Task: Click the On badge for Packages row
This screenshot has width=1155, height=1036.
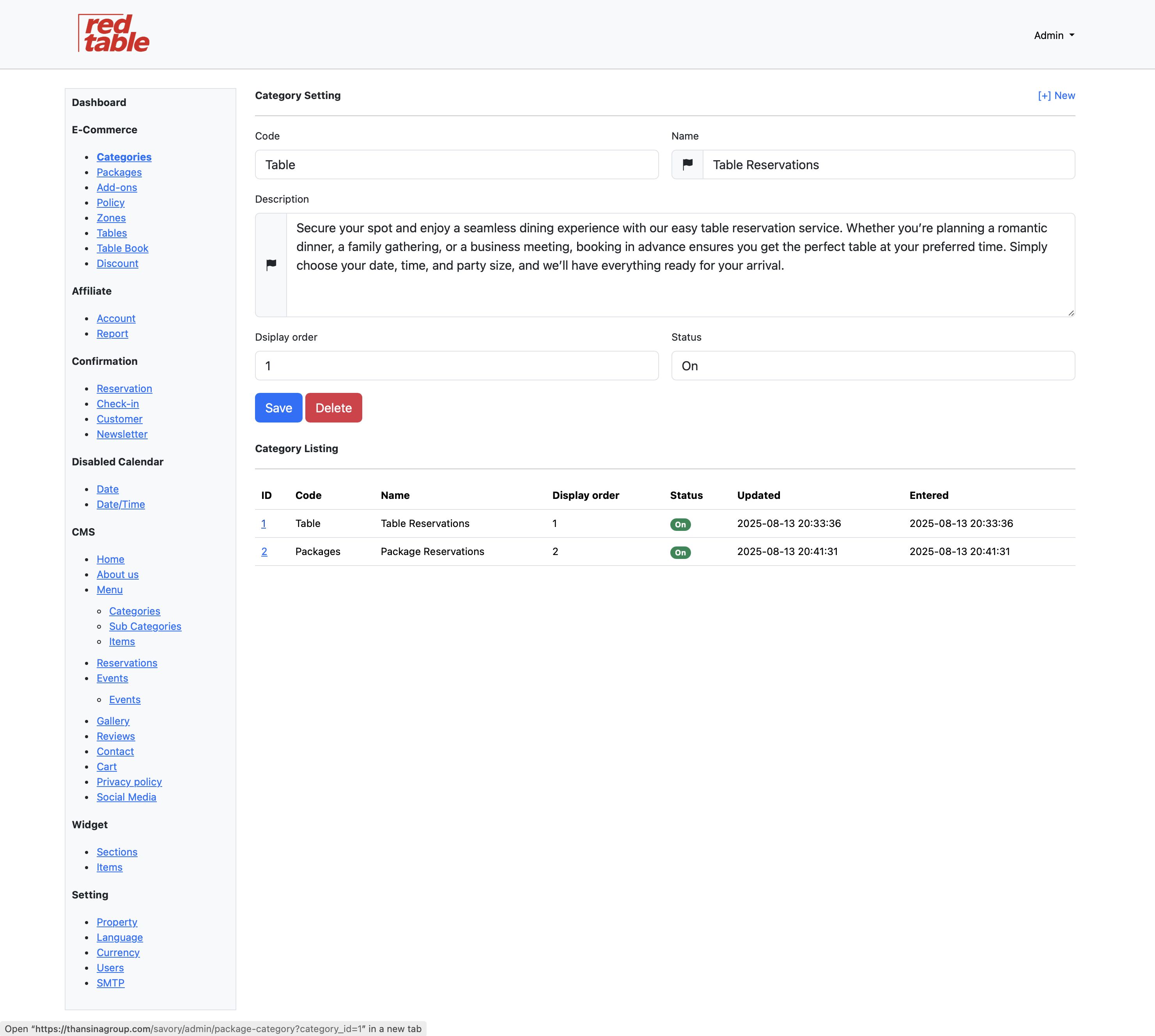Action: point(680,552)
